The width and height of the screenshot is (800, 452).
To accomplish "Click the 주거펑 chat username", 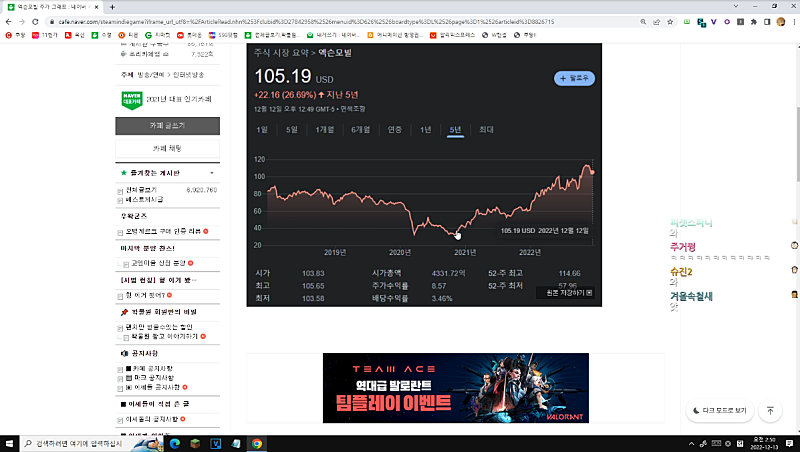I will tap(683, 247).
